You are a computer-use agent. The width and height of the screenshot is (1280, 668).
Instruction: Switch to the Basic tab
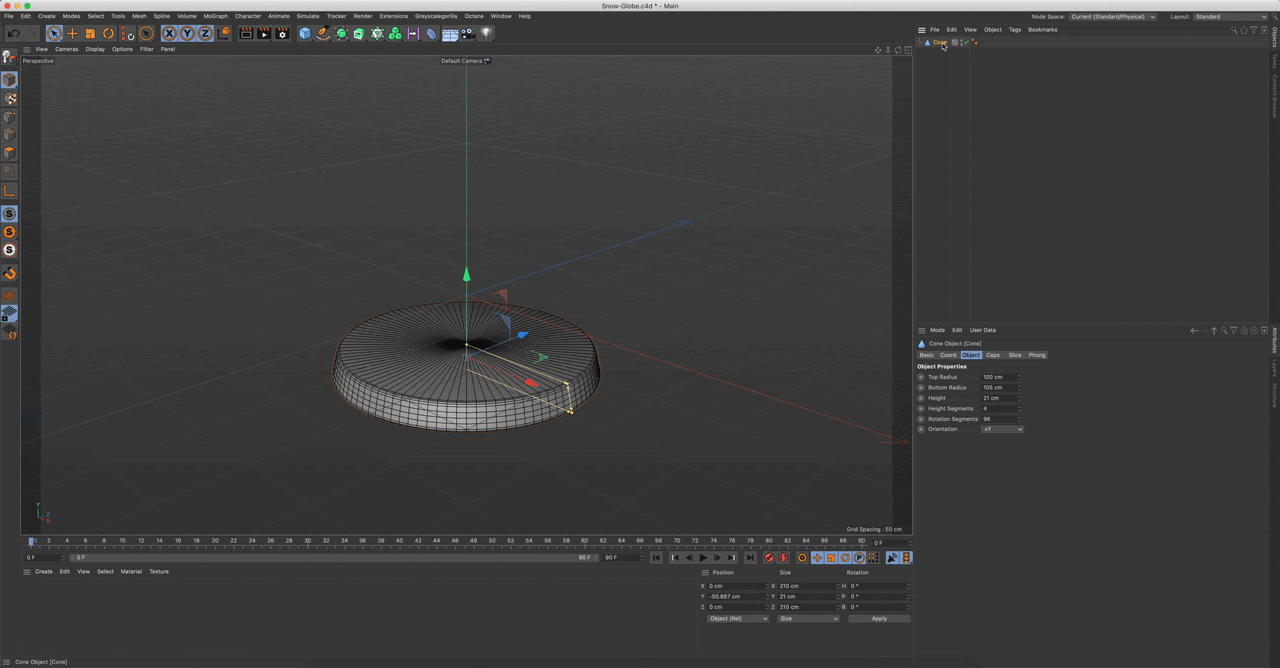(x=927, y=355)
